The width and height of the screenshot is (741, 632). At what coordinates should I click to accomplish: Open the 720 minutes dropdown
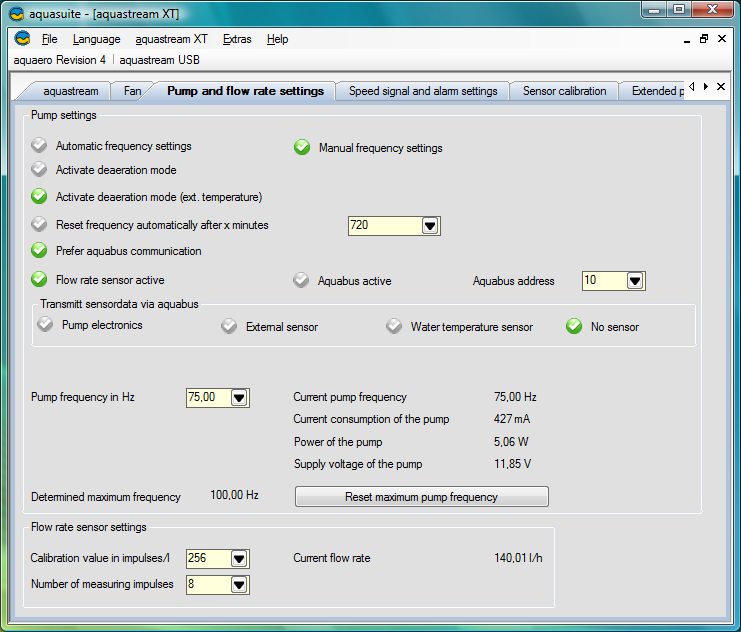coord(430,226)
